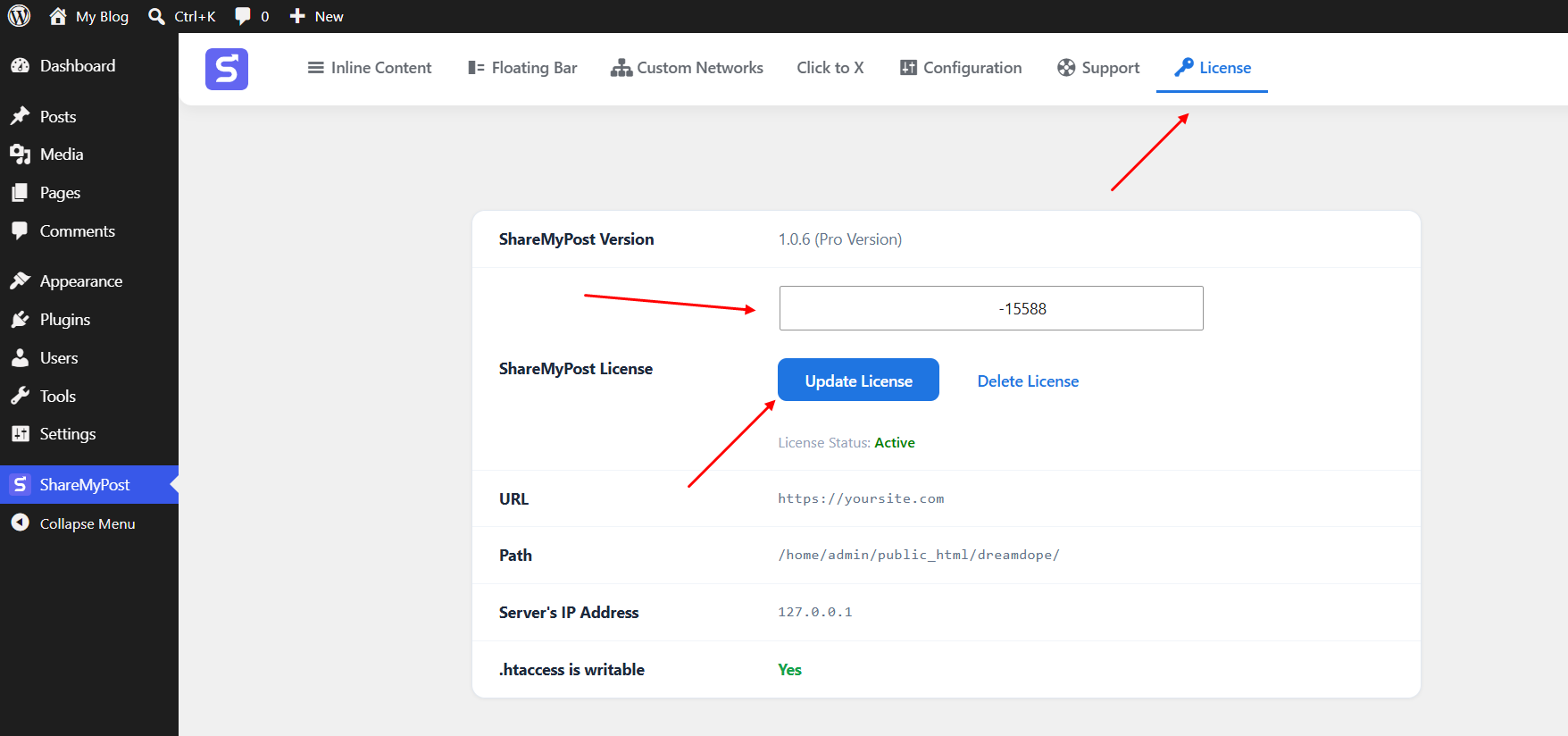Click the Delete License link
Viewport: 1568px width, 736px height.
(1028, 381)
